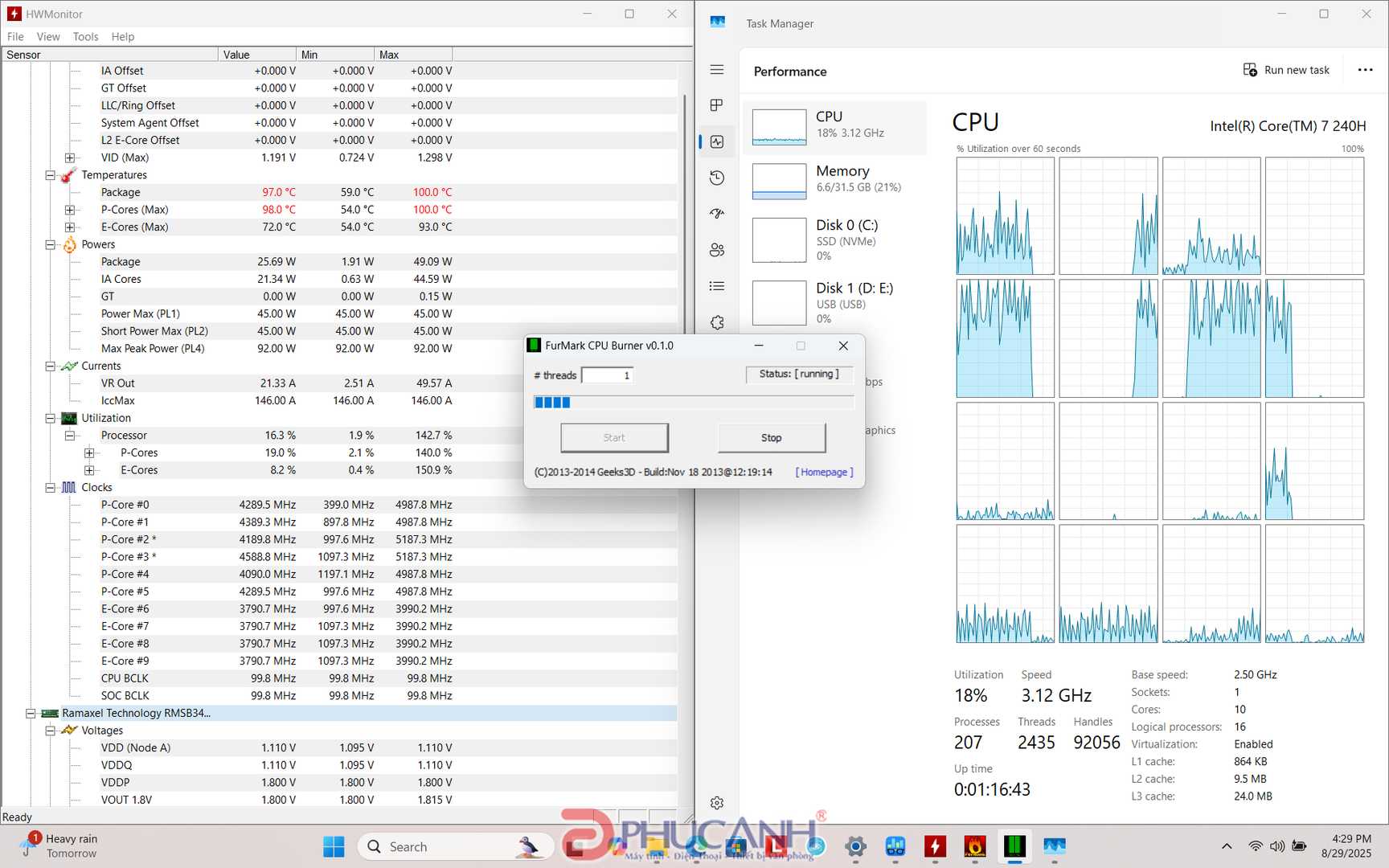Switch to CPU Burner green taskbar icon
This screenshot has height=868, width=1389.
coord(1014,846)
